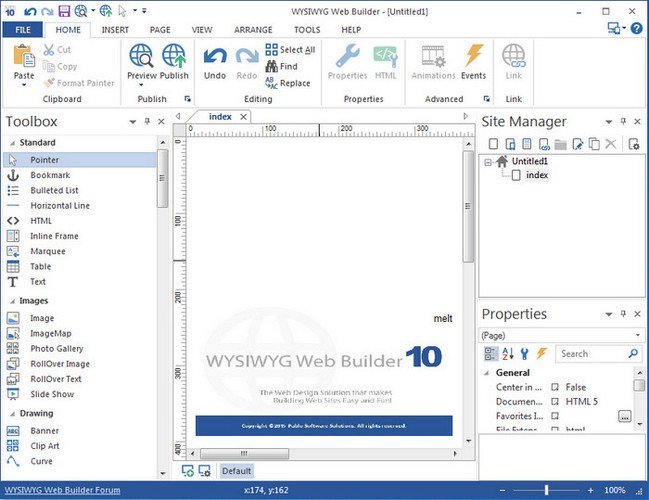Click the zoom slider handle in status bar
The image size is (649, 500).
546,490
